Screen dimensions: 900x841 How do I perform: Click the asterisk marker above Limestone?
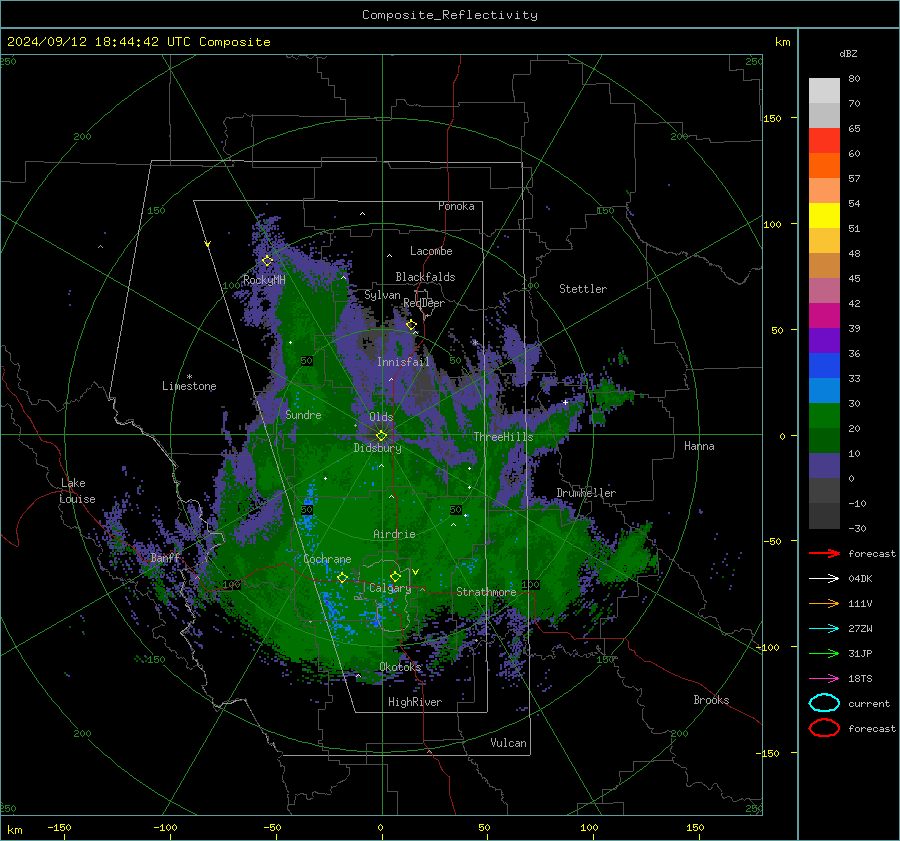coord(189,377)
